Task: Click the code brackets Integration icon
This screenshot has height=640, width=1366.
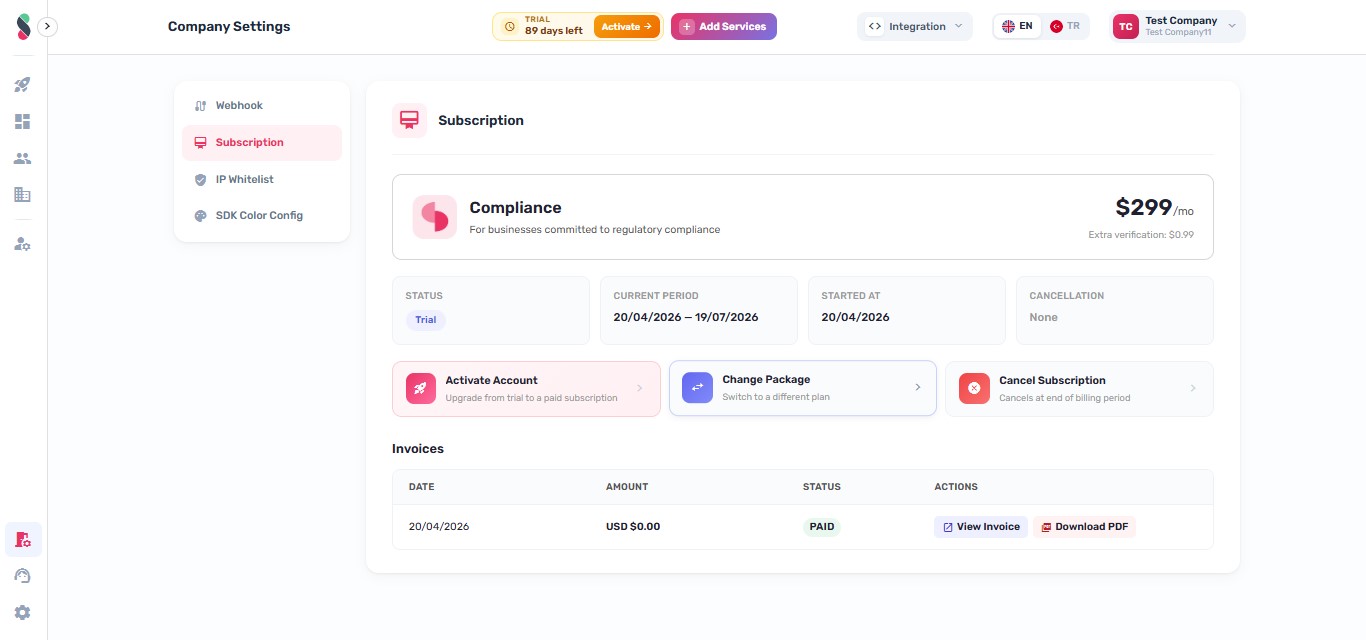Action: (875, 27)
